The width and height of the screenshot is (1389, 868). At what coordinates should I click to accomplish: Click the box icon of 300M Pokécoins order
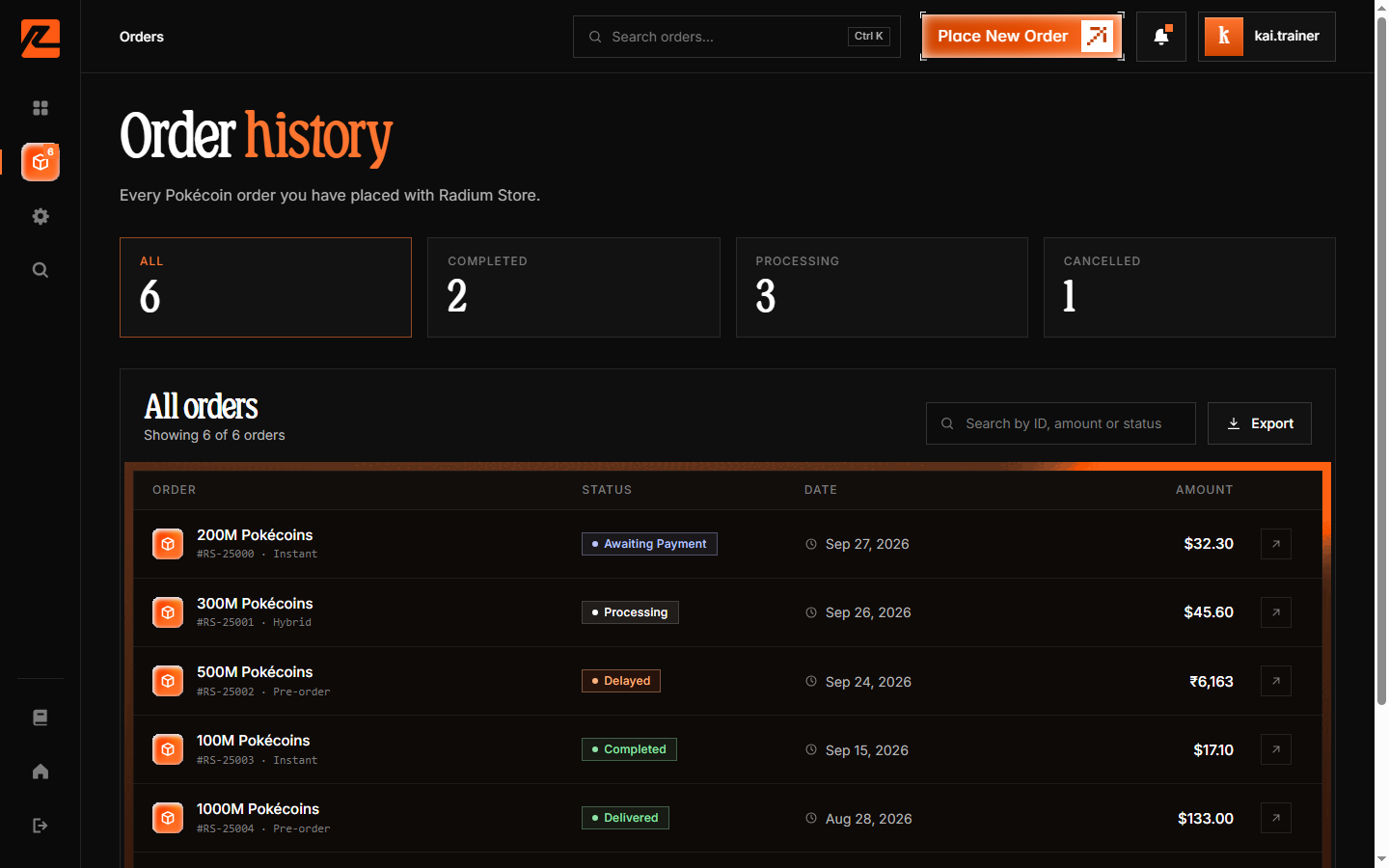(168, 612)
